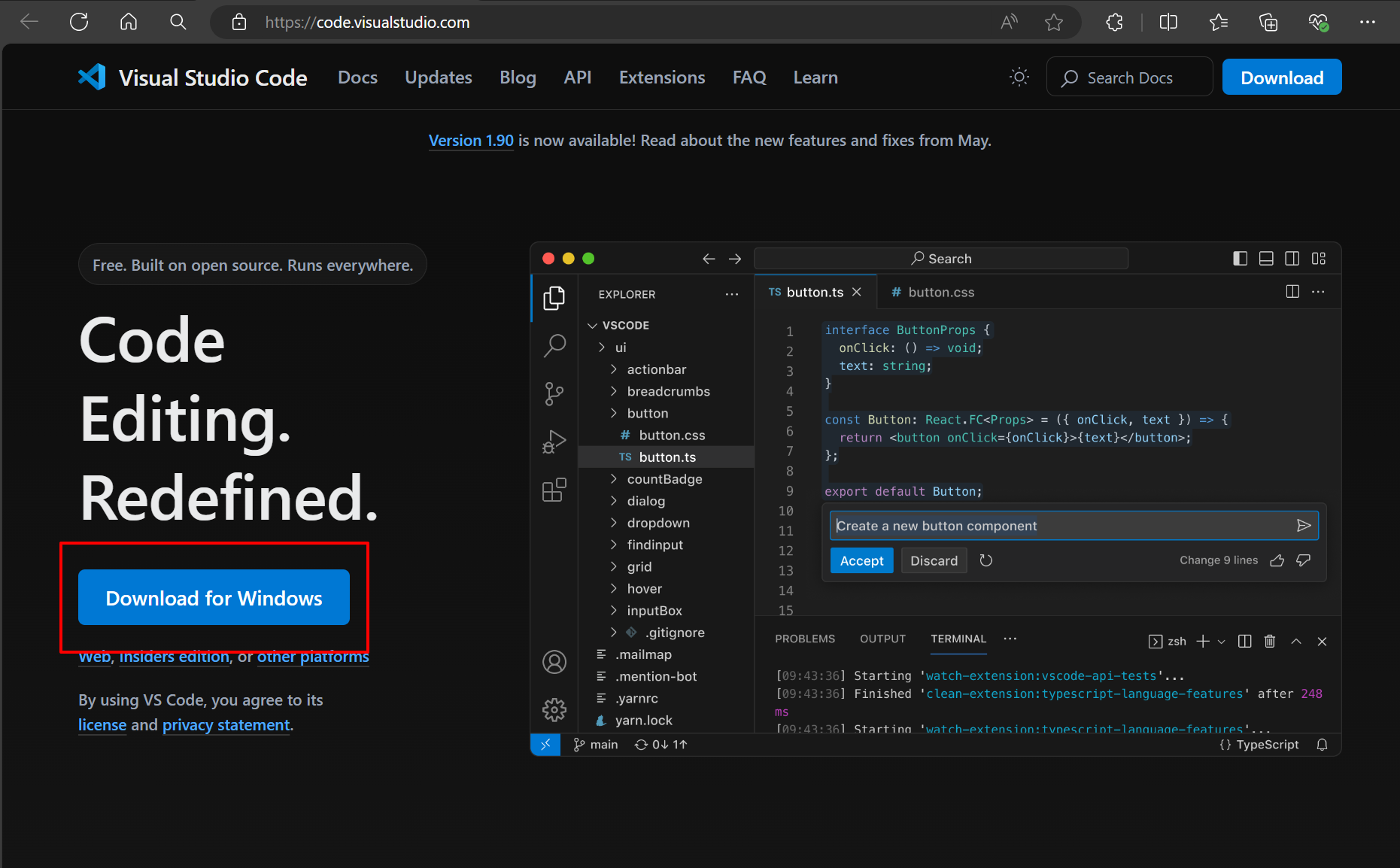Open the privacy statement link
1400x868 pixels.
point(226,725)
